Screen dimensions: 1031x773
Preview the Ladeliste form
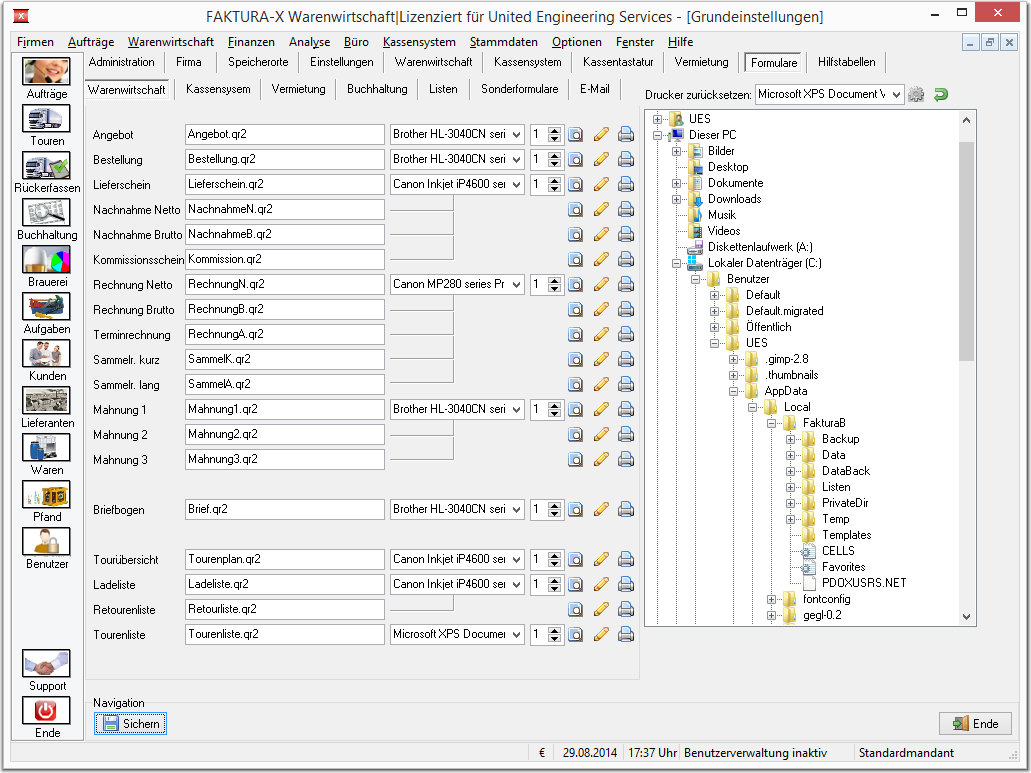[x=575, y=584]
